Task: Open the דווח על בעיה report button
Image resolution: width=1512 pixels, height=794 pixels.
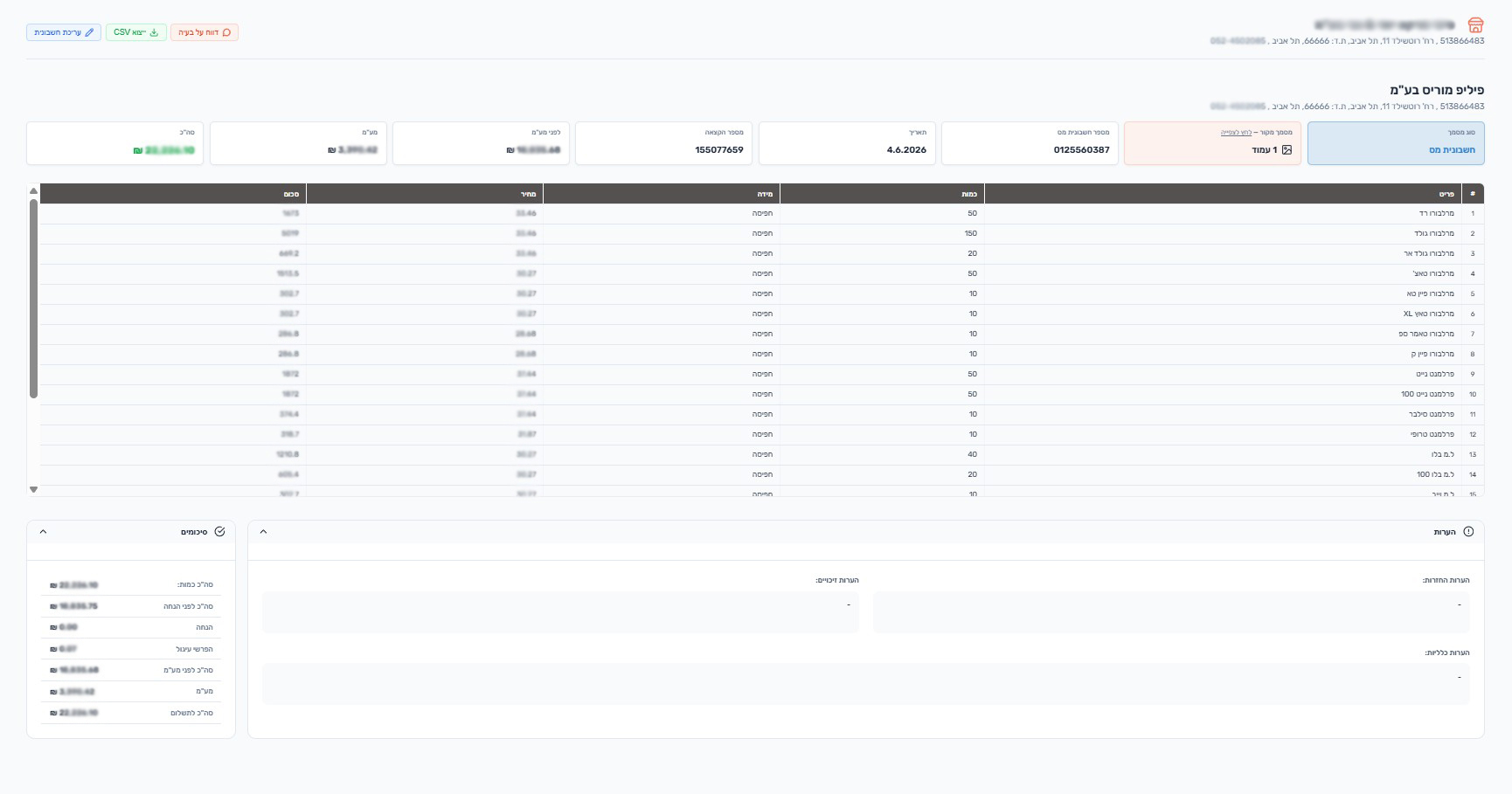Action: (x=205, y=32)
